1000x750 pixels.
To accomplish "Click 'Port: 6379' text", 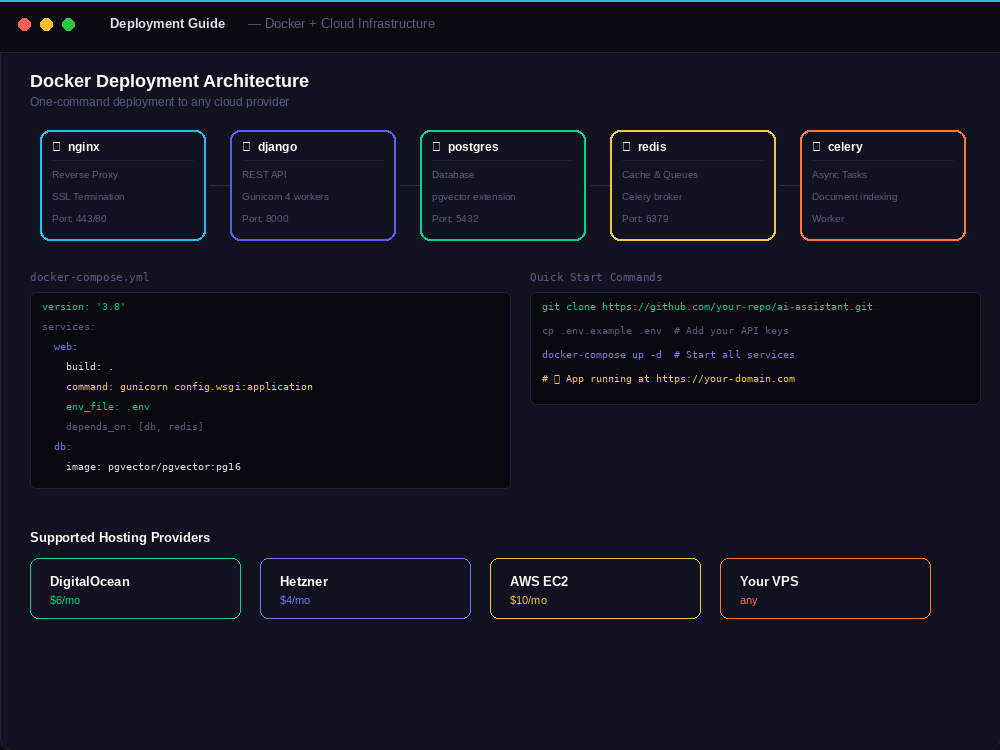I will [645, 219].
